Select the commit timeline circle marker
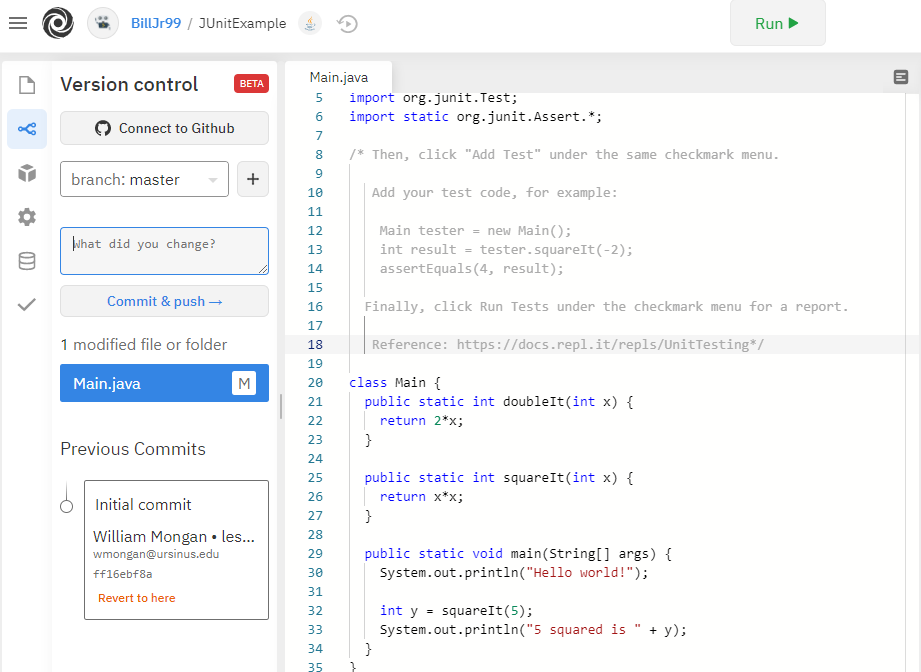Viewport: 921px width, 672px height. (67, 506)
